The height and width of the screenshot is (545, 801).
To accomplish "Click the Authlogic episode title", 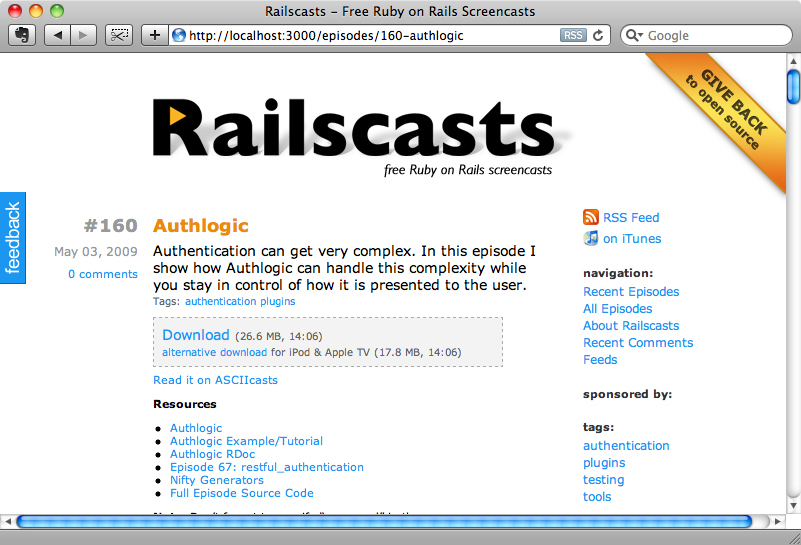I will pos(201,225).
